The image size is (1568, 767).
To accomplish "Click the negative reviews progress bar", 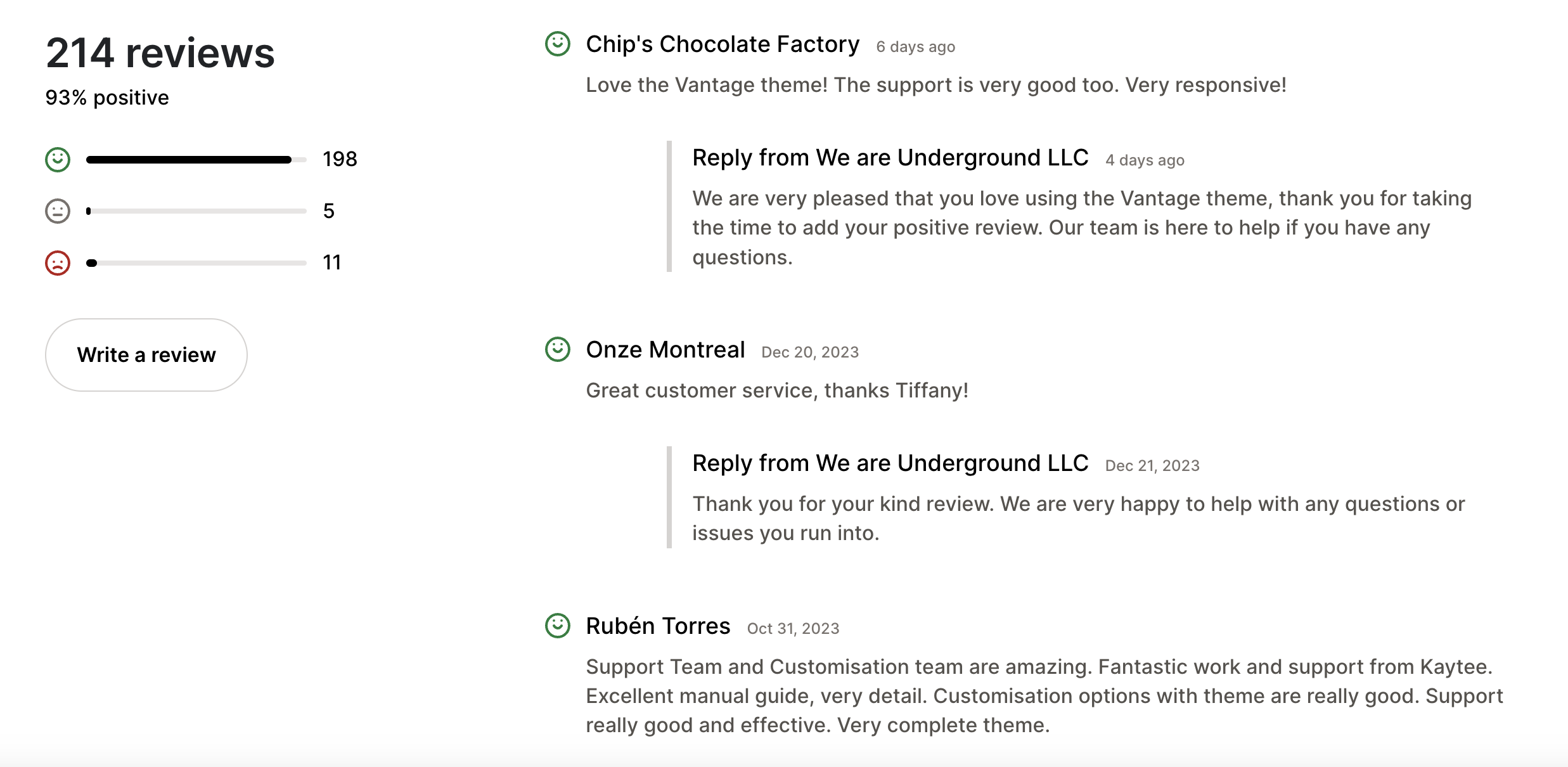I will pyautogui.click(x=196, y=262).
